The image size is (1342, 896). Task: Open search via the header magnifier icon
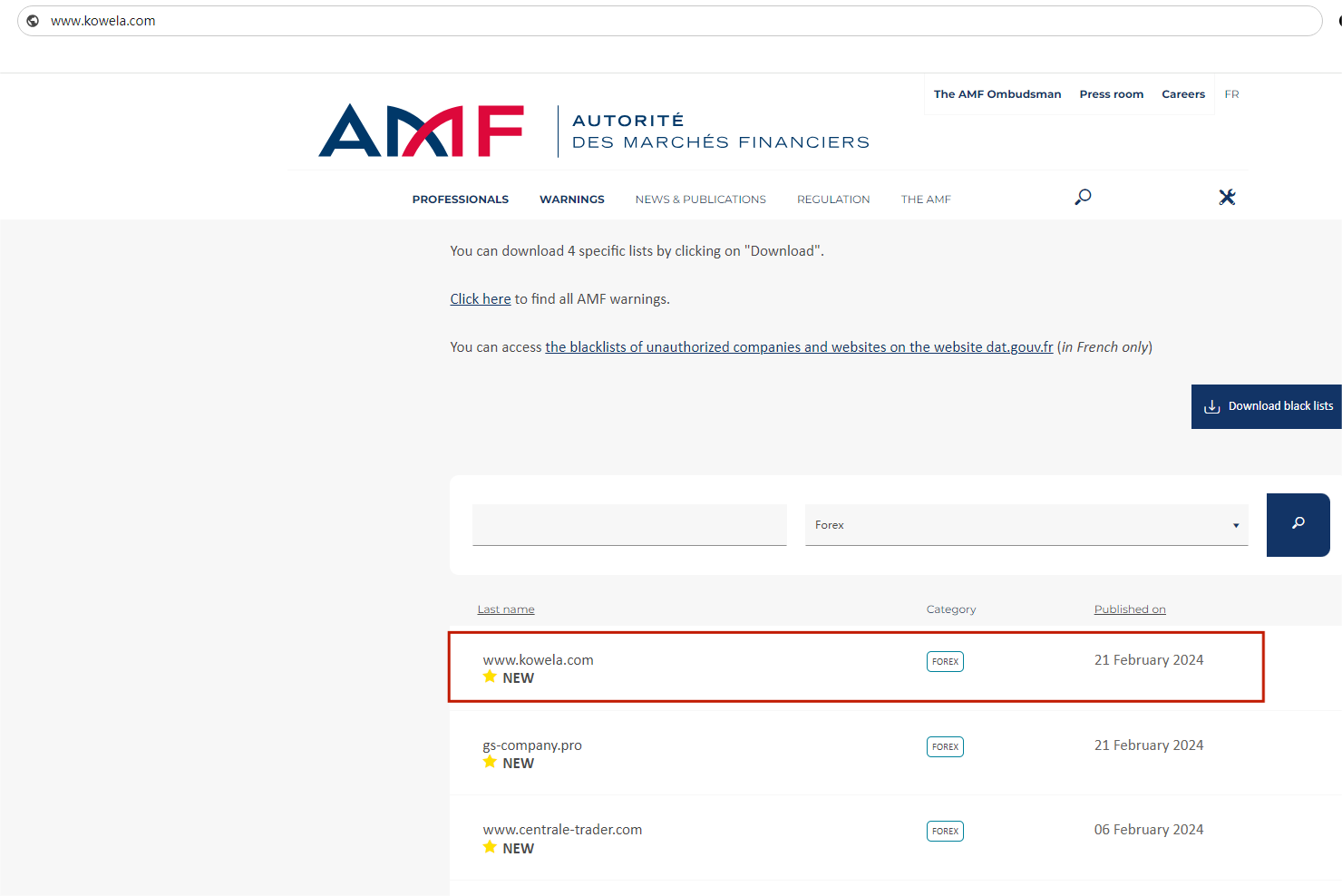point(1083,197)
